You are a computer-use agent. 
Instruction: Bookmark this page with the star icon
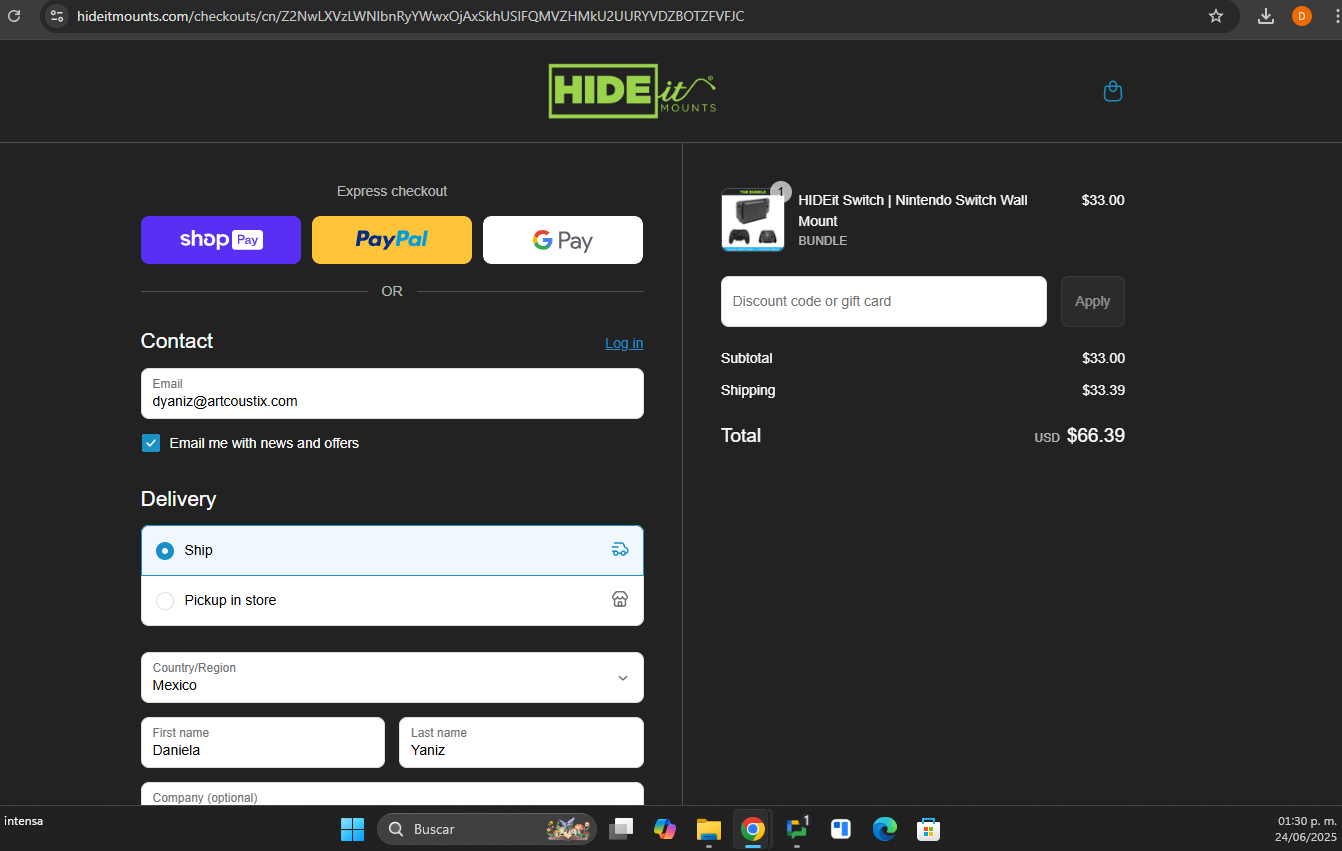[1216, 16]
